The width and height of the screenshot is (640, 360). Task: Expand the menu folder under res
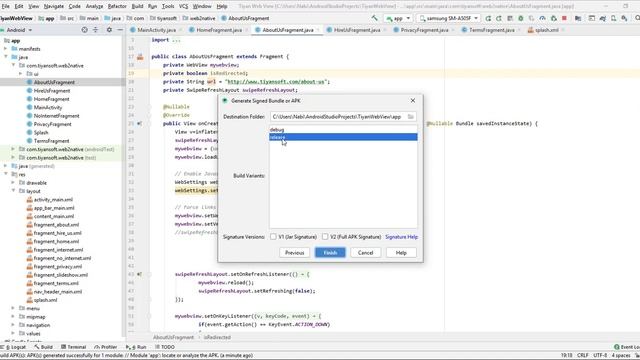click(x=13, y=308)
